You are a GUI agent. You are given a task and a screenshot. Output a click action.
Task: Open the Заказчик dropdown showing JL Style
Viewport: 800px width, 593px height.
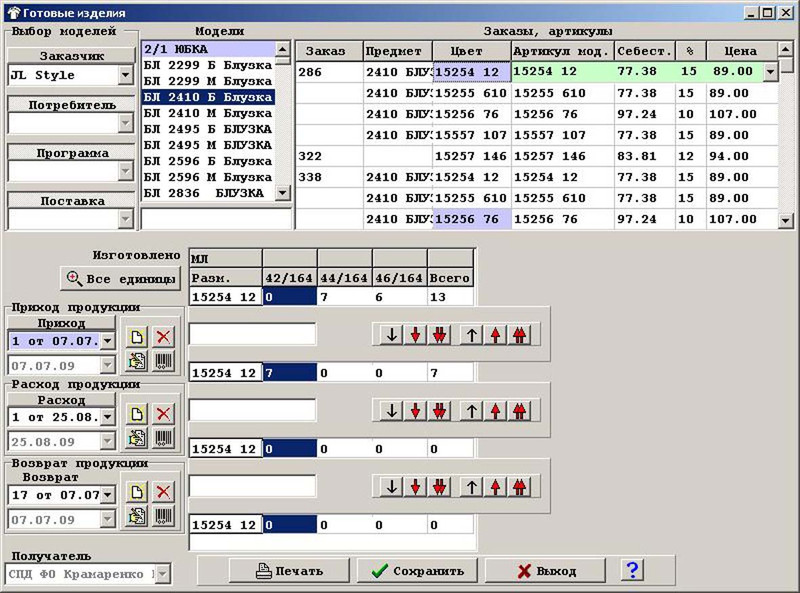(126, 76)
